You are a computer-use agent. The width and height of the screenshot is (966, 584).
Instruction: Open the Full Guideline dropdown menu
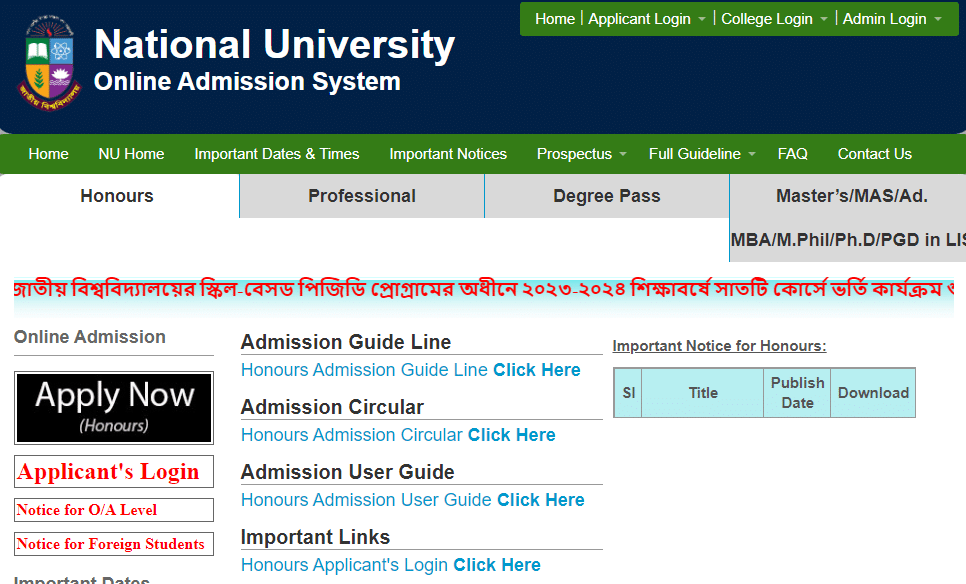[700, 154]
